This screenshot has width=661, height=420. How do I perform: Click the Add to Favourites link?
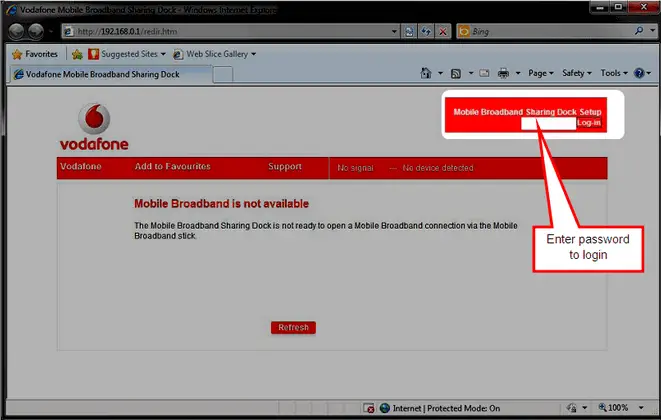click(172, 167)
